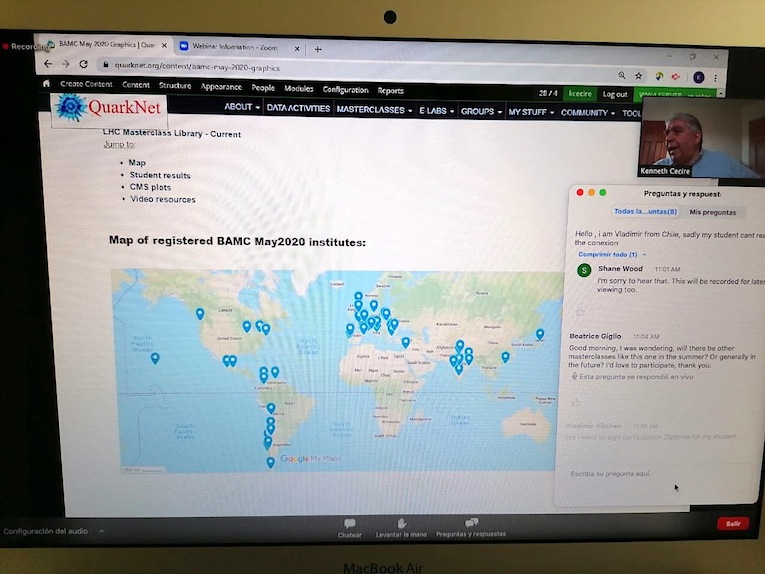Screen dimensions: 765x574
Task: Open audio options arrow beside Configuración del audio
Action: 101,531
